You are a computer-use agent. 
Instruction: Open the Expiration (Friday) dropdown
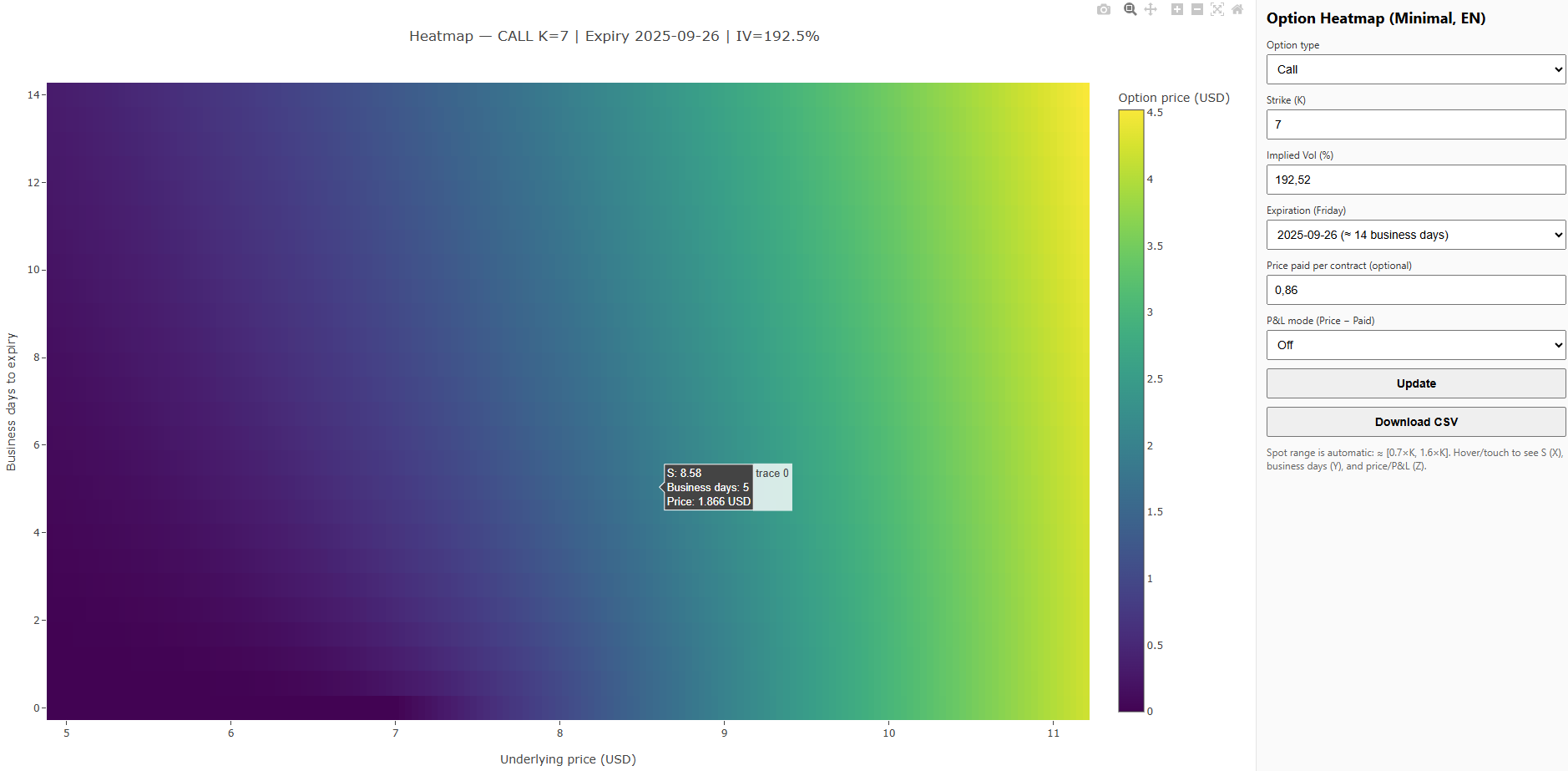tap(1416, 235)
